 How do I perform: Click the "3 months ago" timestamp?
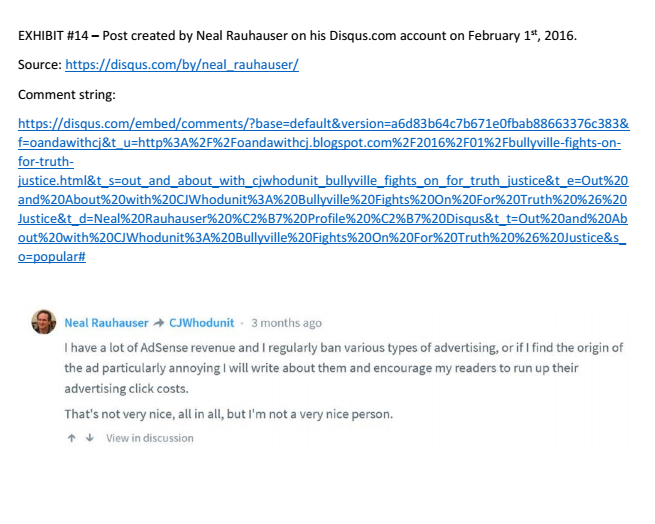286,323
